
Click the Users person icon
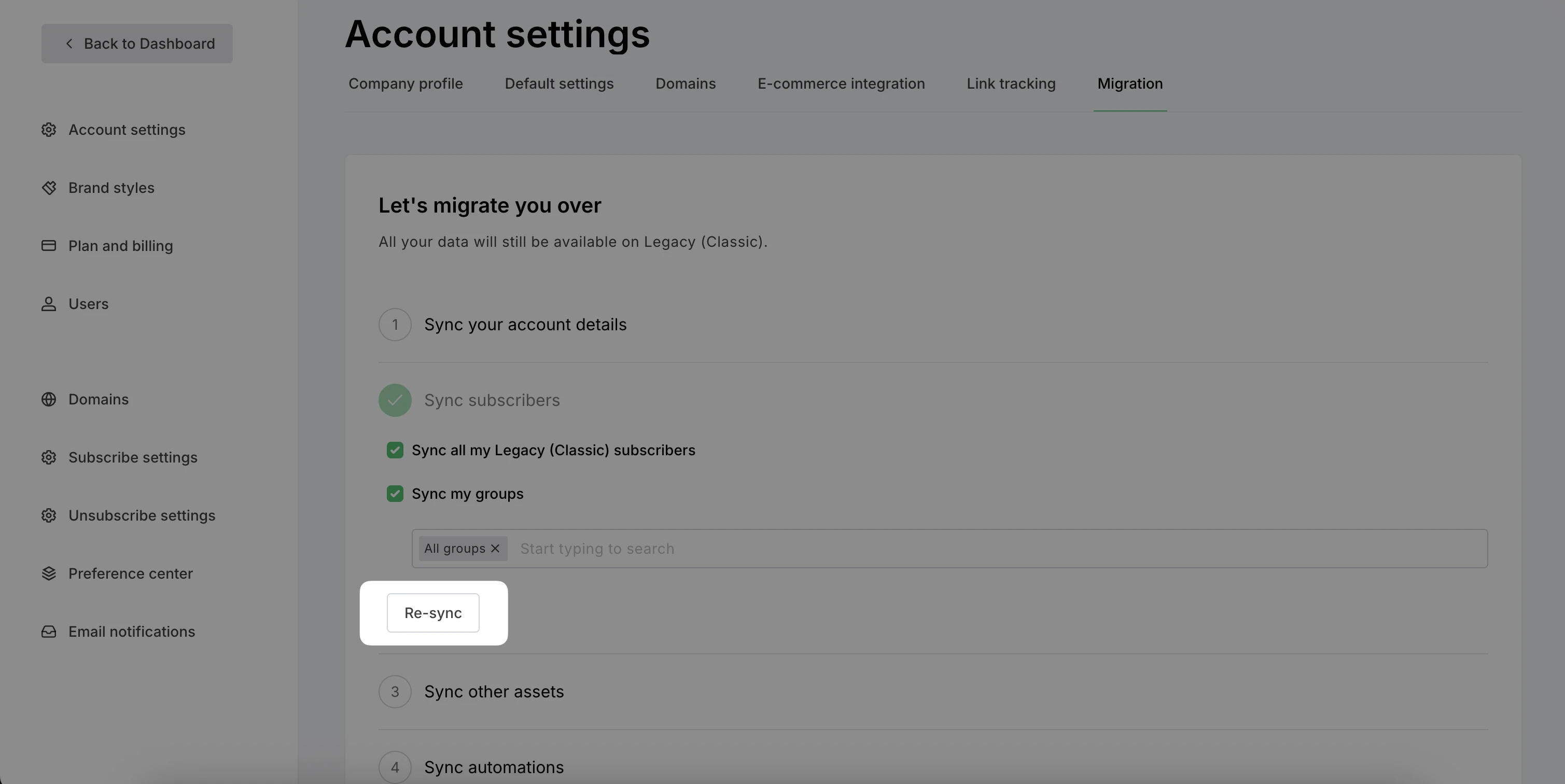(x=49, y=304)
